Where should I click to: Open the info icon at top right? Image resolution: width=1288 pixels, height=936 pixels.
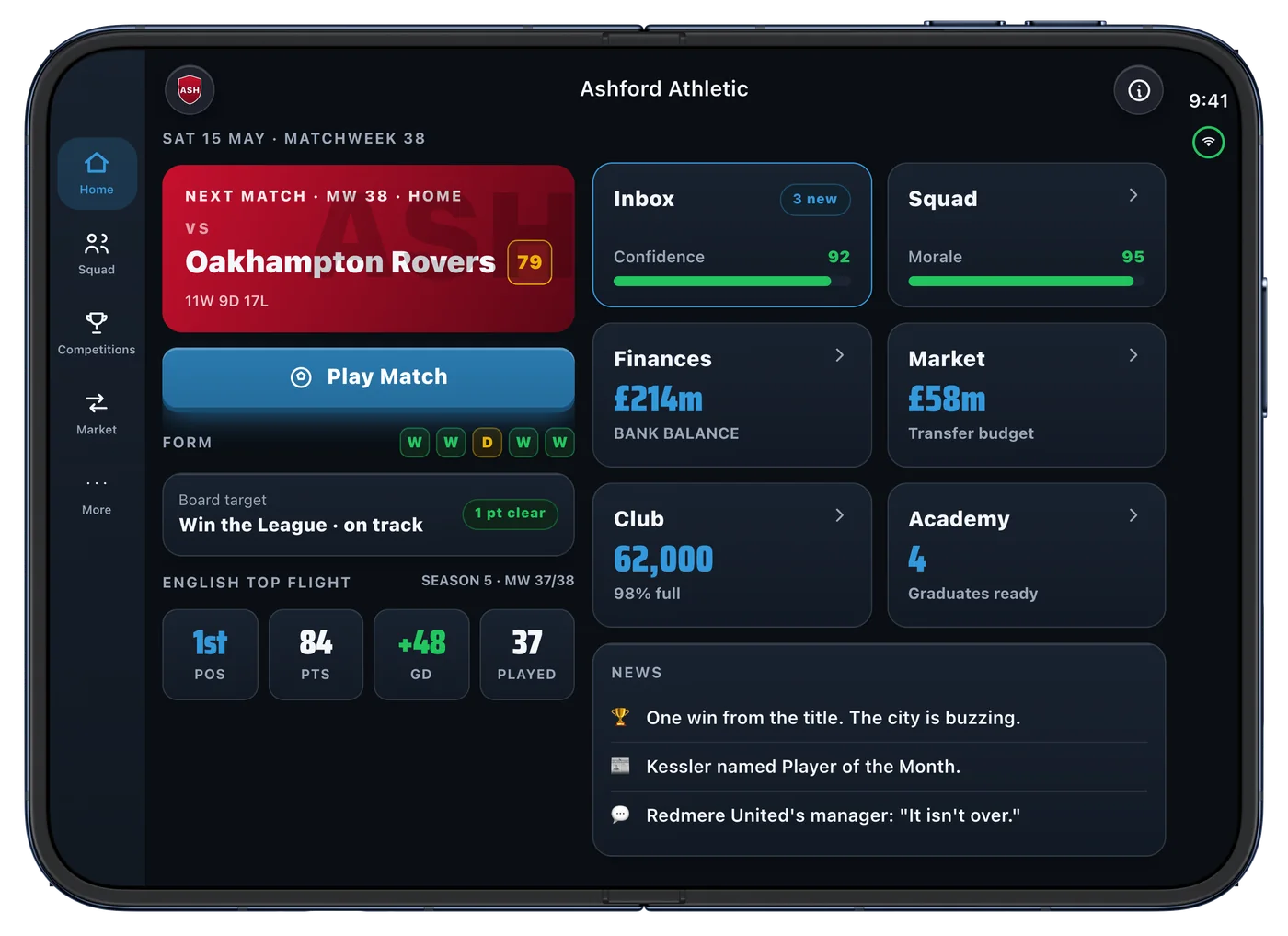(1139, 90)
